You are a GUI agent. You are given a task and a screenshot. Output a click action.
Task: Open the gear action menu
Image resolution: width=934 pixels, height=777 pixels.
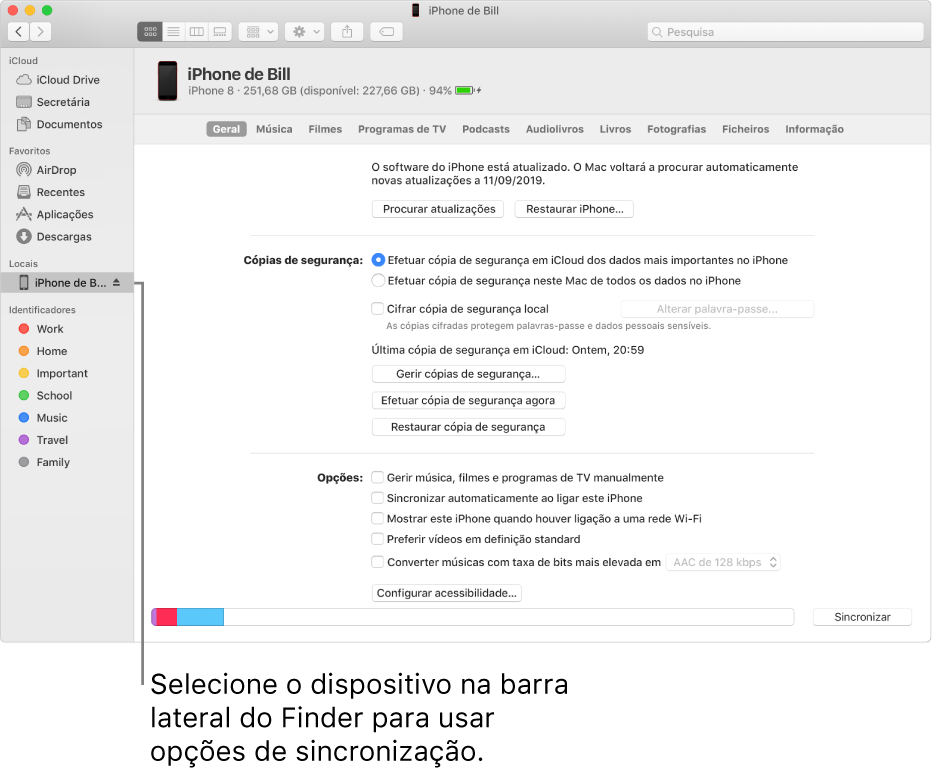(304, 32)
